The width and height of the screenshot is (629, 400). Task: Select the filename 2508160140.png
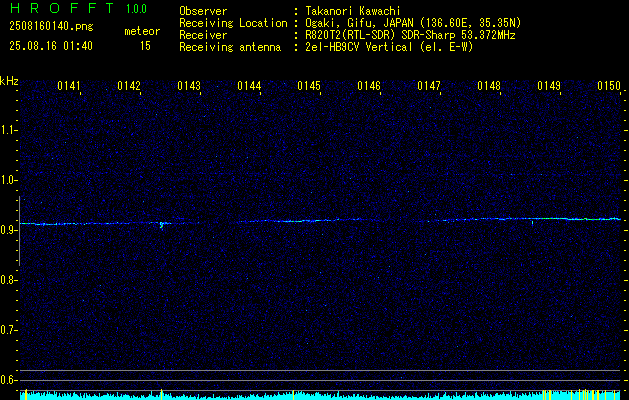51,26
